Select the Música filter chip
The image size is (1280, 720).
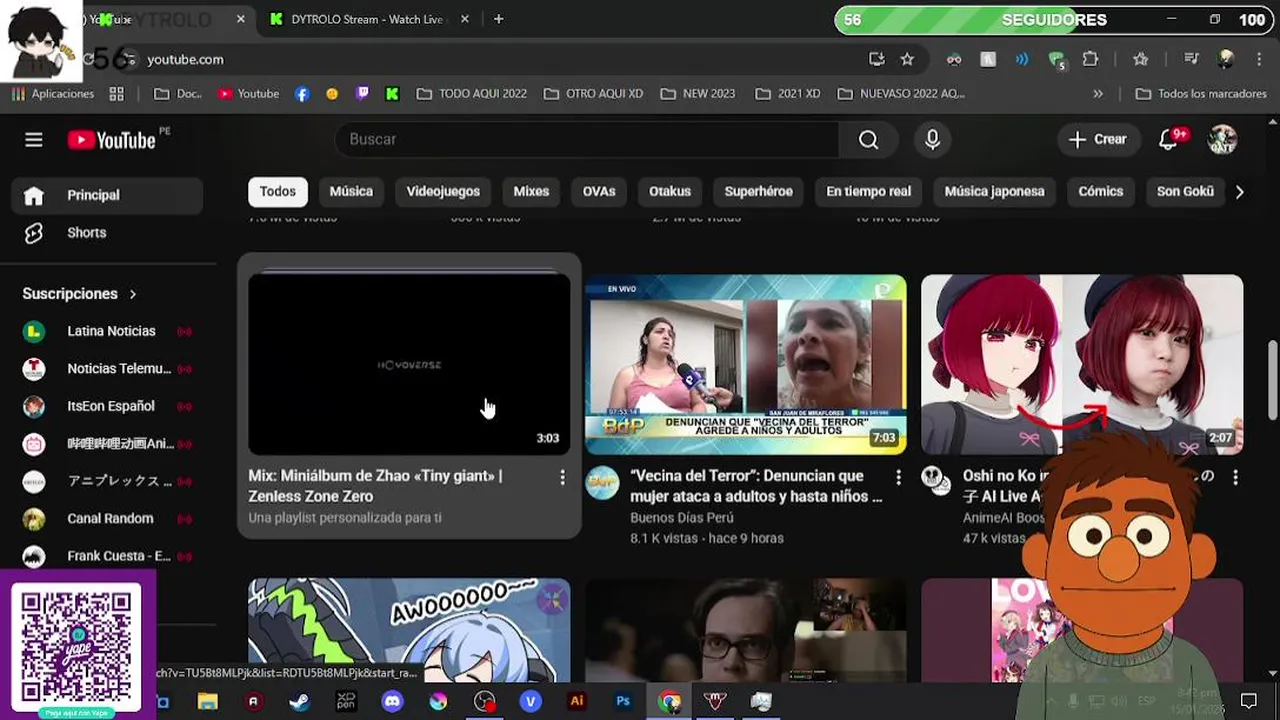[351, 191]
